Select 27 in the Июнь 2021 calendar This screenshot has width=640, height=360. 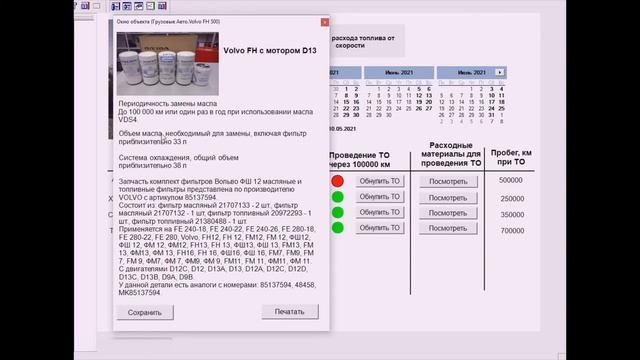pyautogui.click(x=429, y=109)
